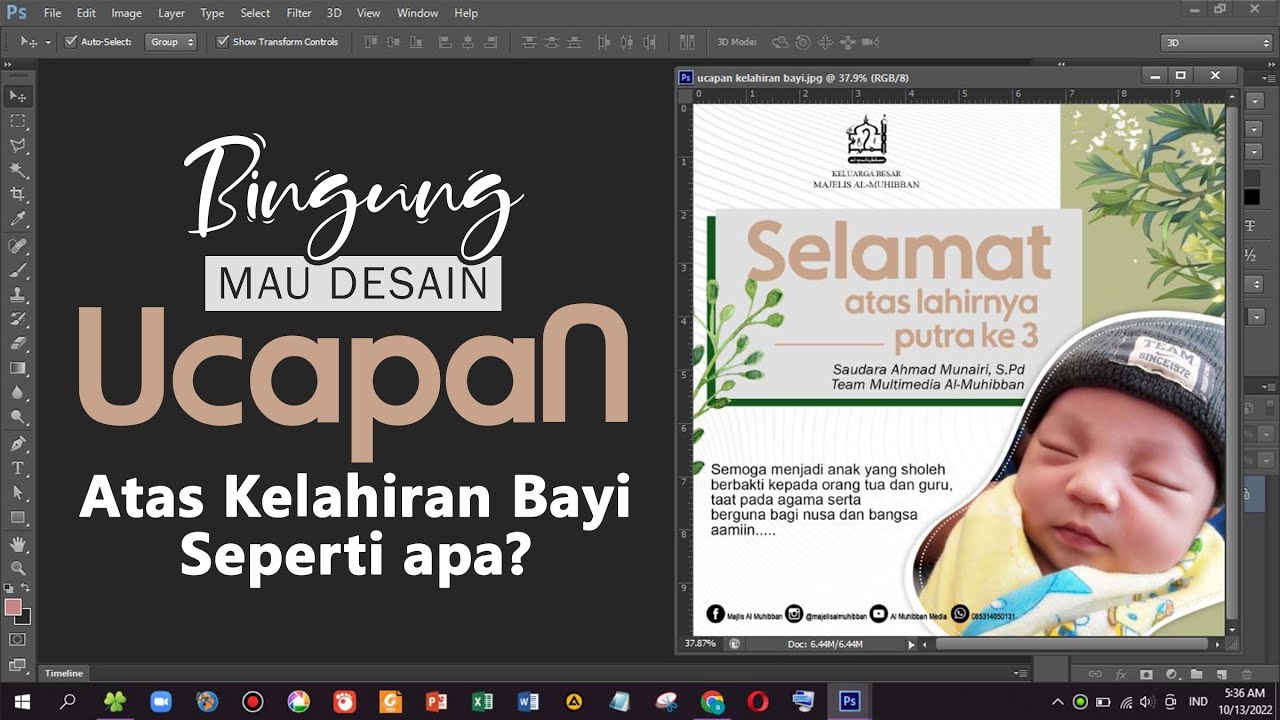Open the Edit menu
This screenshot has width=1280, height=720.
click(x=86, y=13)
